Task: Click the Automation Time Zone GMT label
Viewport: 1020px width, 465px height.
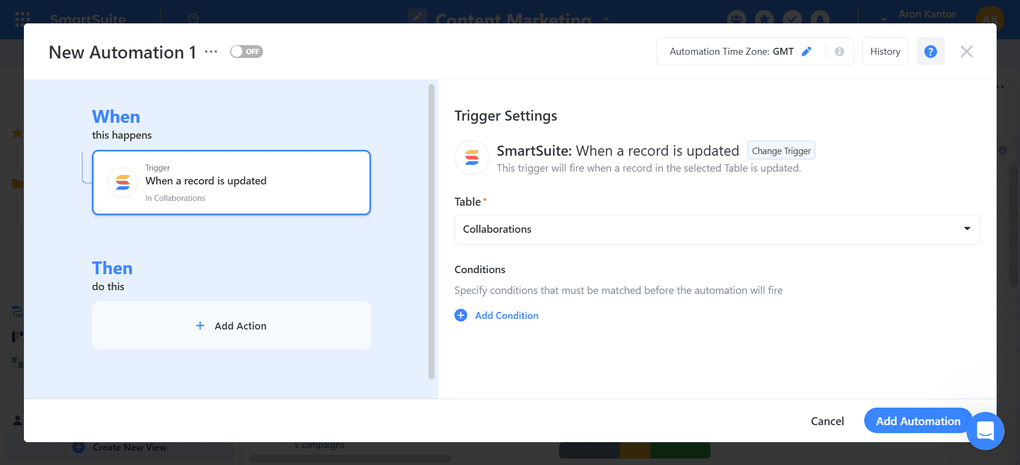Action: point(731,51)
